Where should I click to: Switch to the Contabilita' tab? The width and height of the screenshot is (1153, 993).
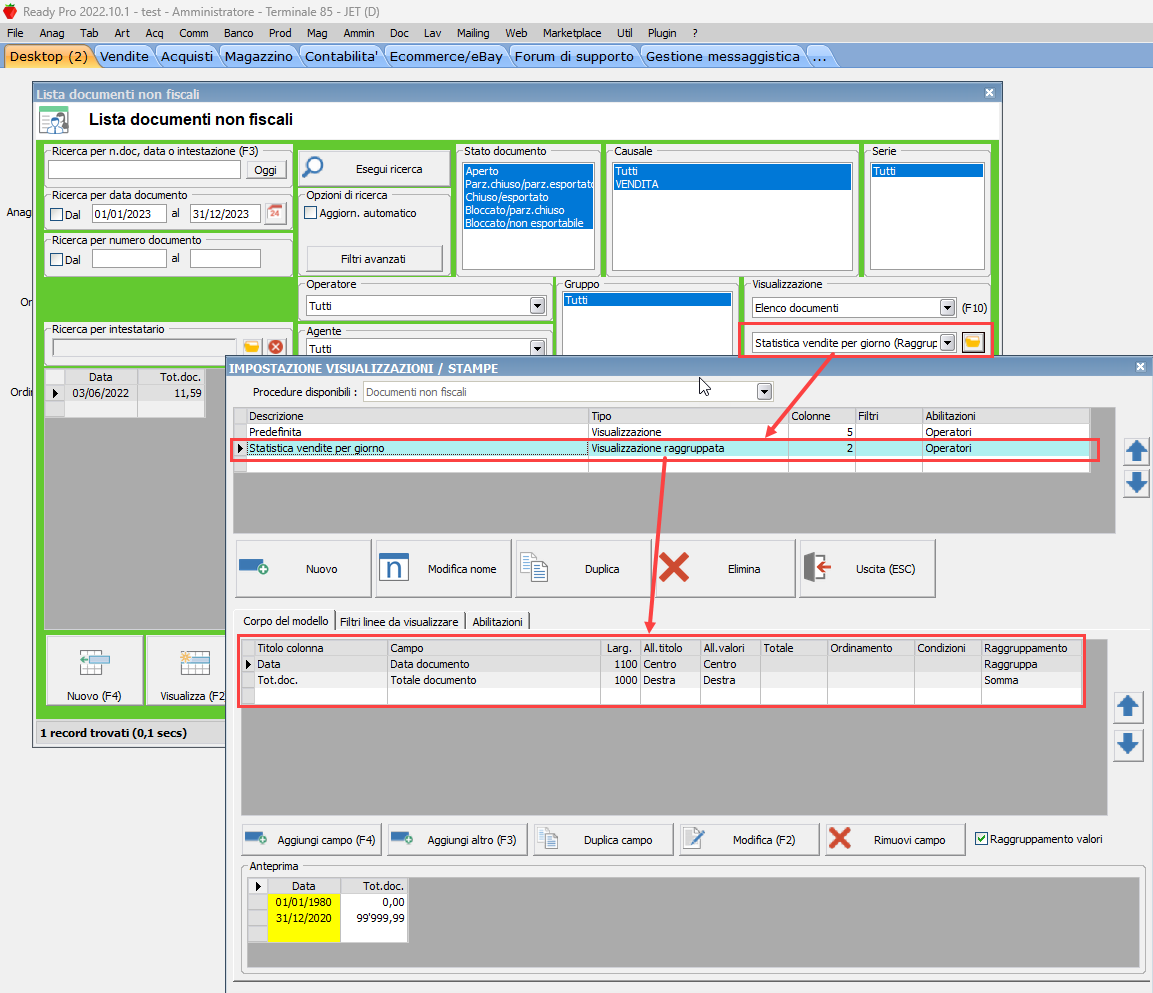tap(341, 57)
